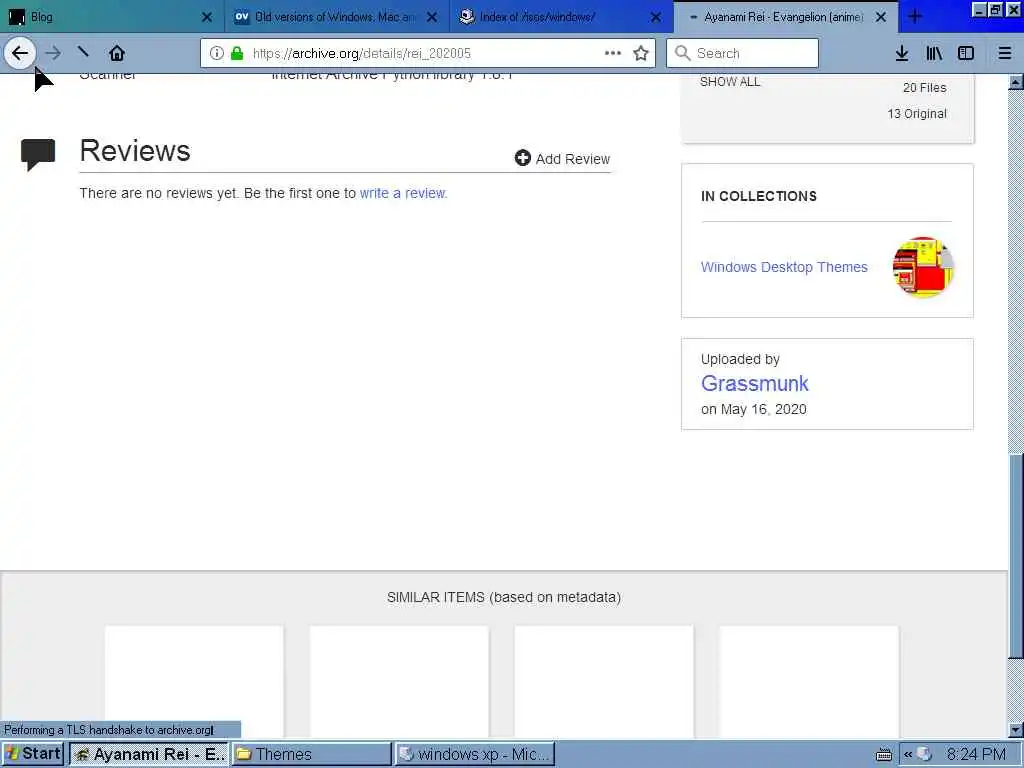Viewport: 1024px width, 768px height.
Task: Click the fourth similar item card
Action: pyautogui.click(x=809, y=682)
